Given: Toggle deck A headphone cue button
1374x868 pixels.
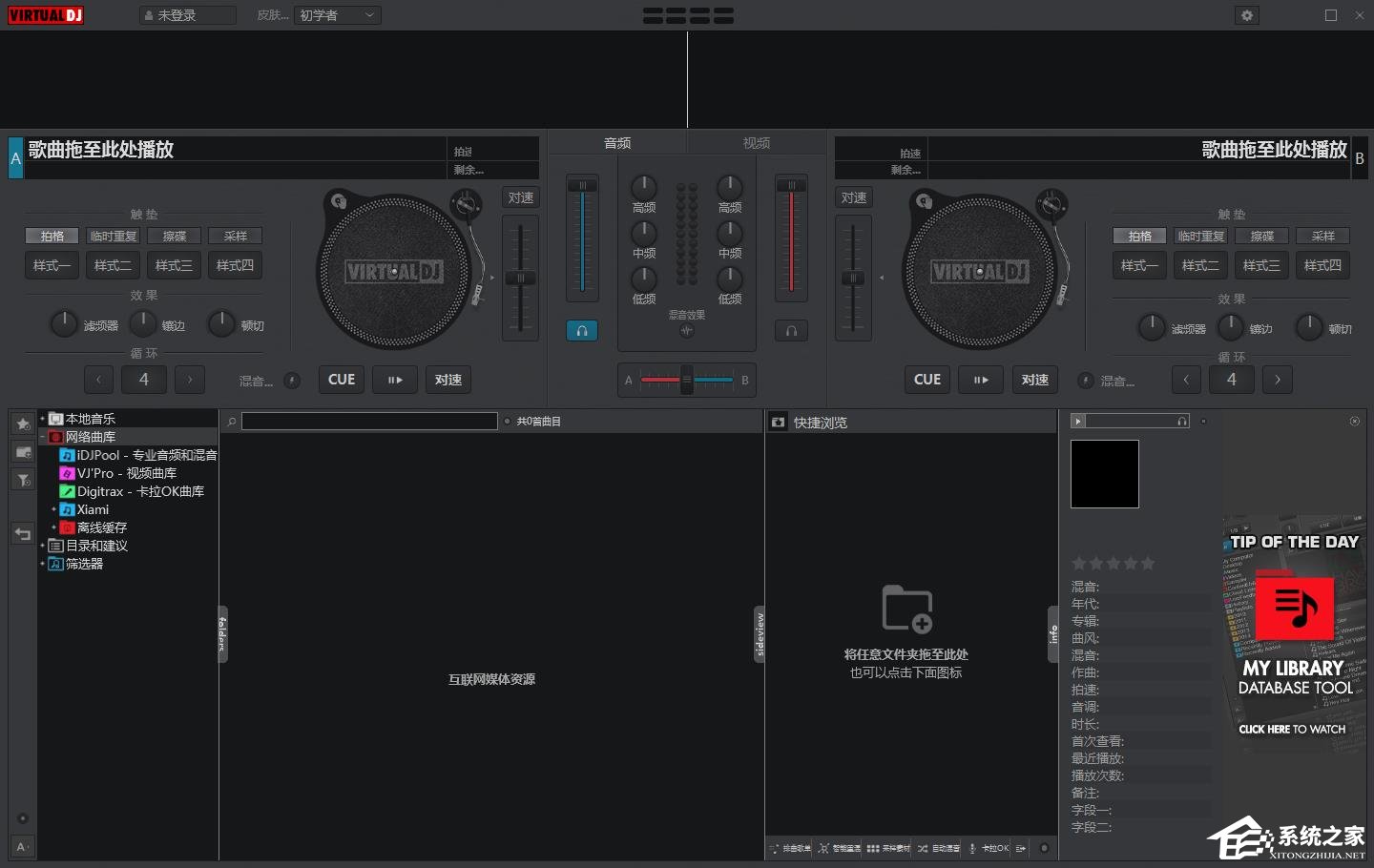Looking at the screenshot, I should coord(582,331).
